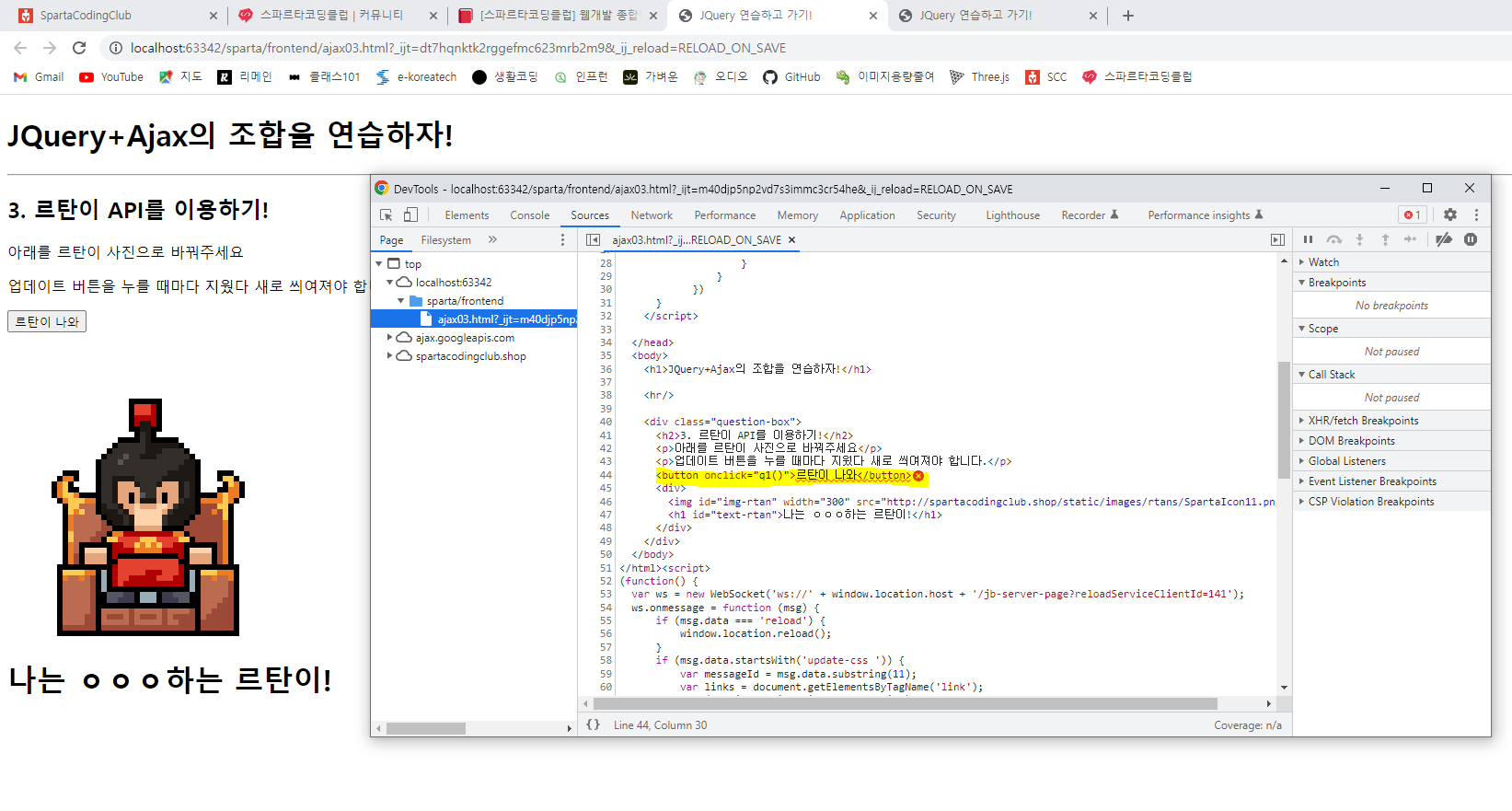
Task: Pretty print braces icon in status bar
Action: (x=594, y=724)
